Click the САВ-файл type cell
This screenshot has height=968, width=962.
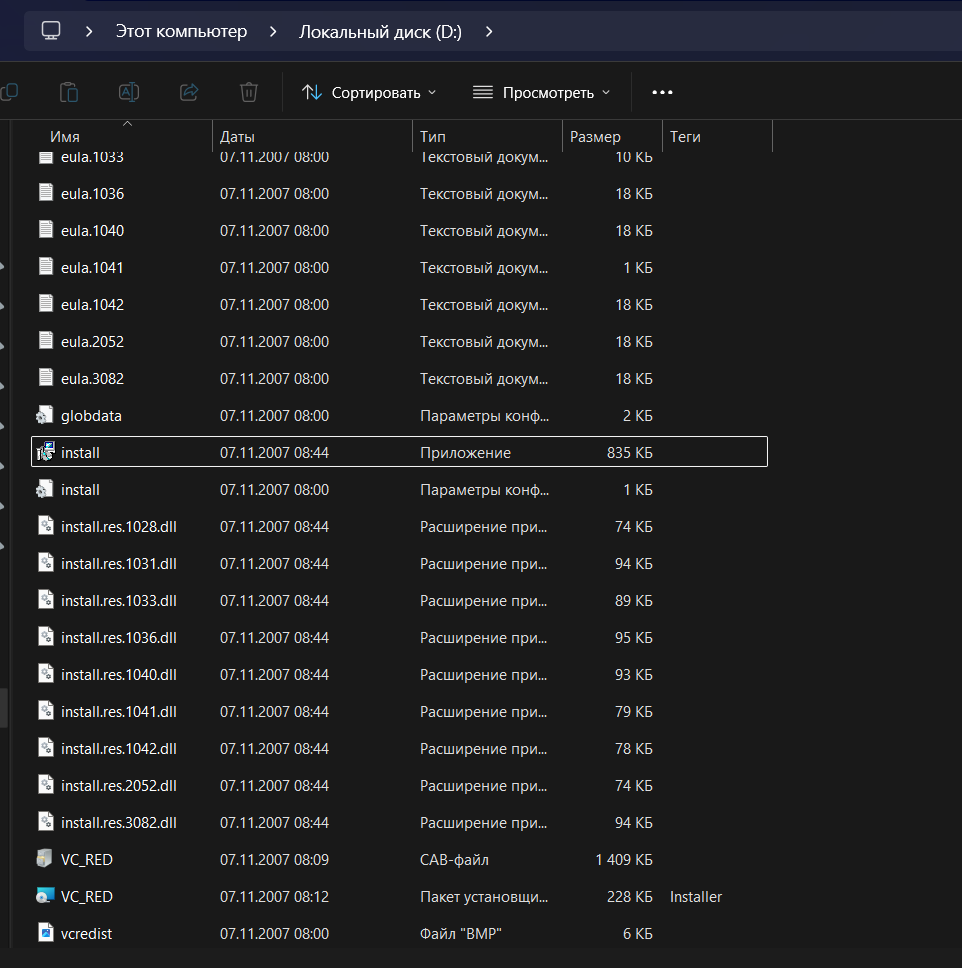[x=454, y=860]
